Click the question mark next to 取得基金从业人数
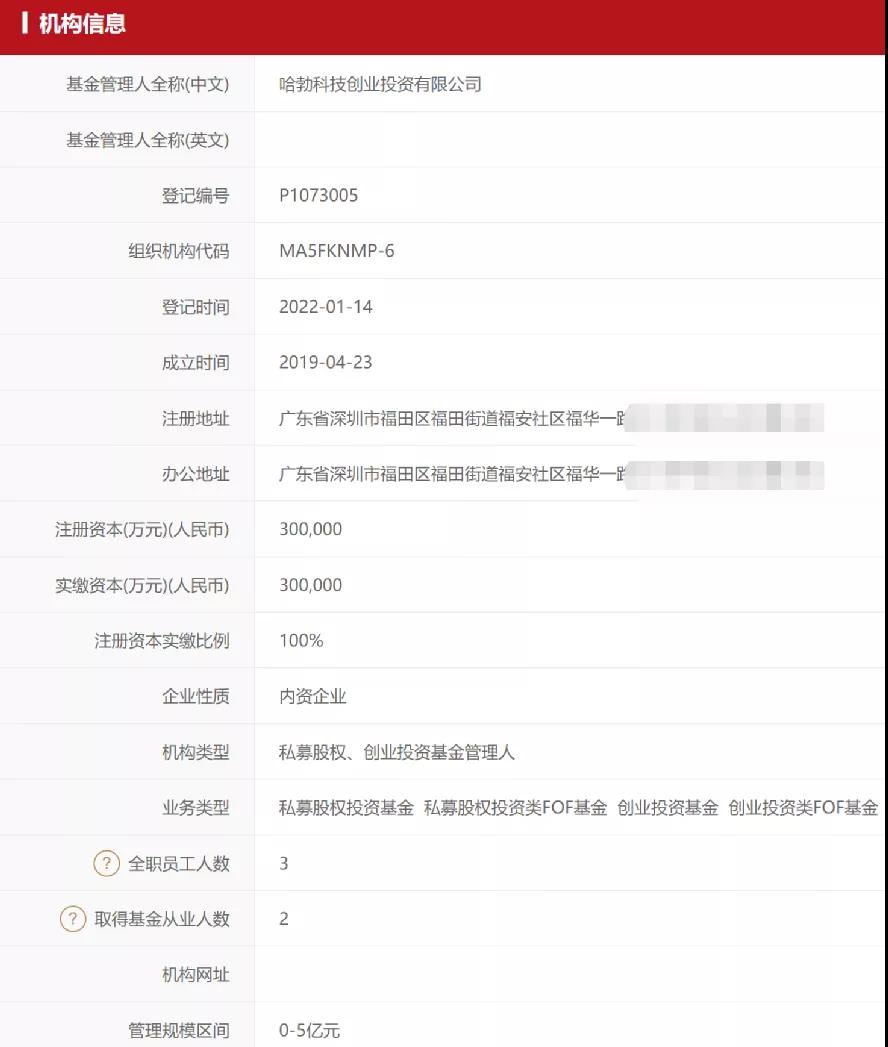Image resolution: width=888 pixels, height=1047 pixels. pos(73,919)
